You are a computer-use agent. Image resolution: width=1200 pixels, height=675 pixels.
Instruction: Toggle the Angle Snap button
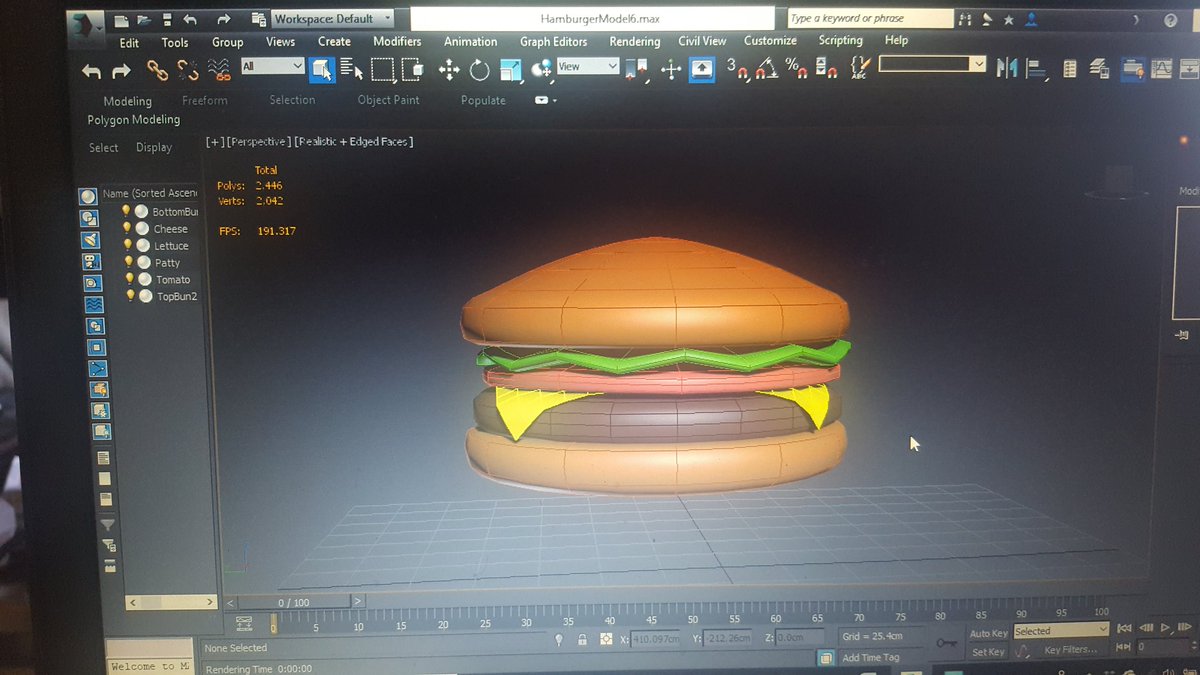tap(767, 68)
